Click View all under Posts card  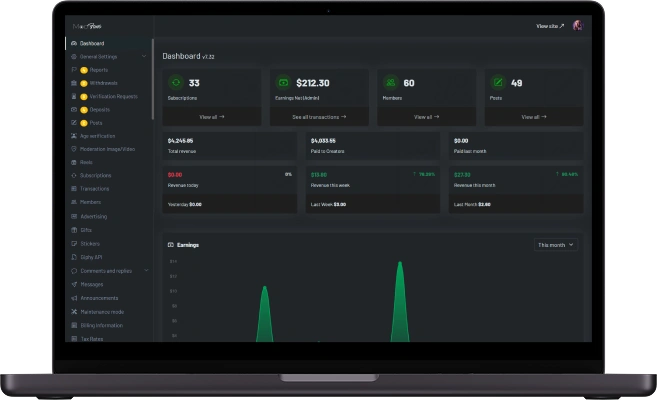[534, 117]
